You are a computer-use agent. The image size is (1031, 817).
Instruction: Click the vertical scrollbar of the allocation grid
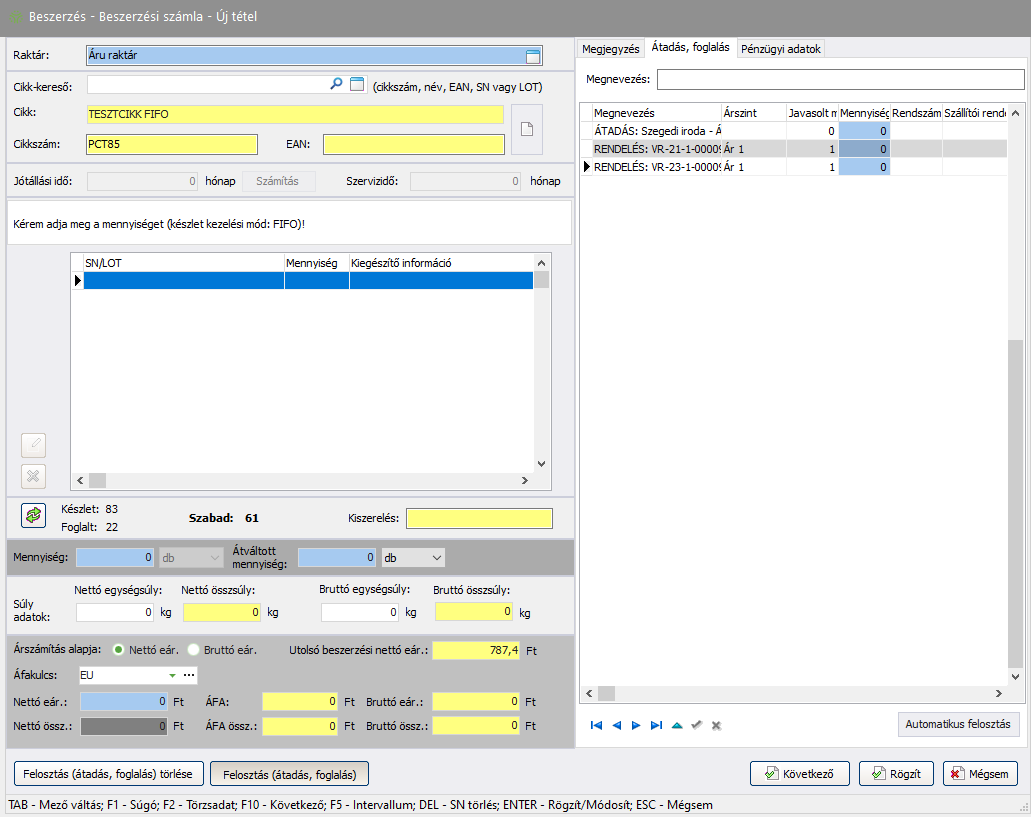coord(1015,500)
